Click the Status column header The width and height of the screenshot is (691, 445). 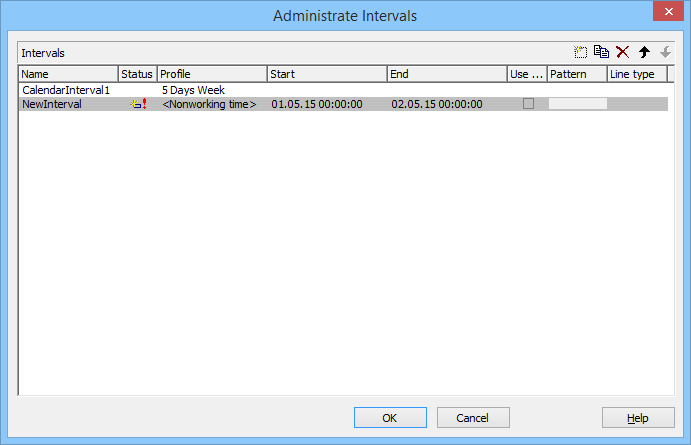[x=137, y=74]
